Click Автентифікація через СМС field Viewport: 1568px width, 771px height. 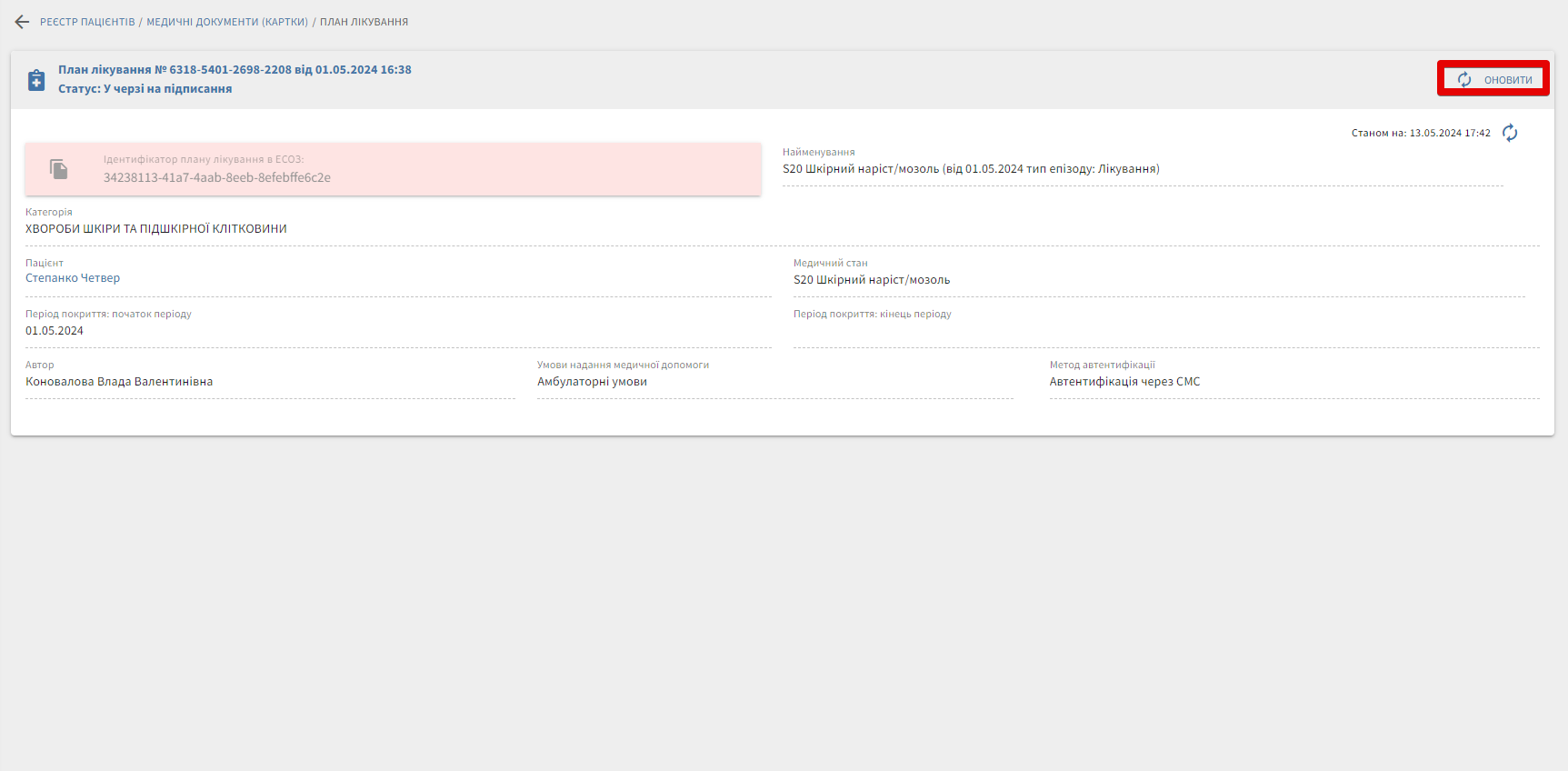coord(1124,382)
